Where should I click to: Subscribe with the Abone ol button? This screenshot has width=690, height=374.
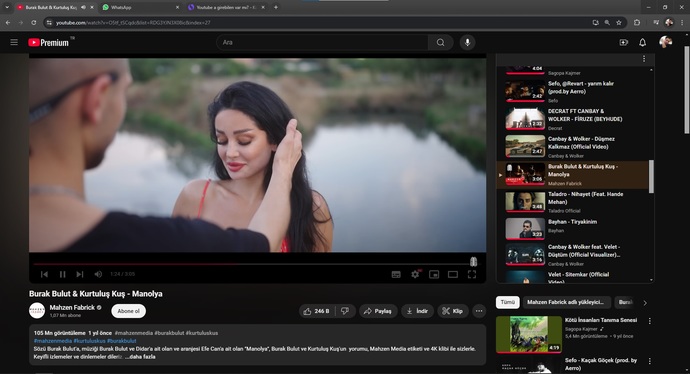pos(128,311)
